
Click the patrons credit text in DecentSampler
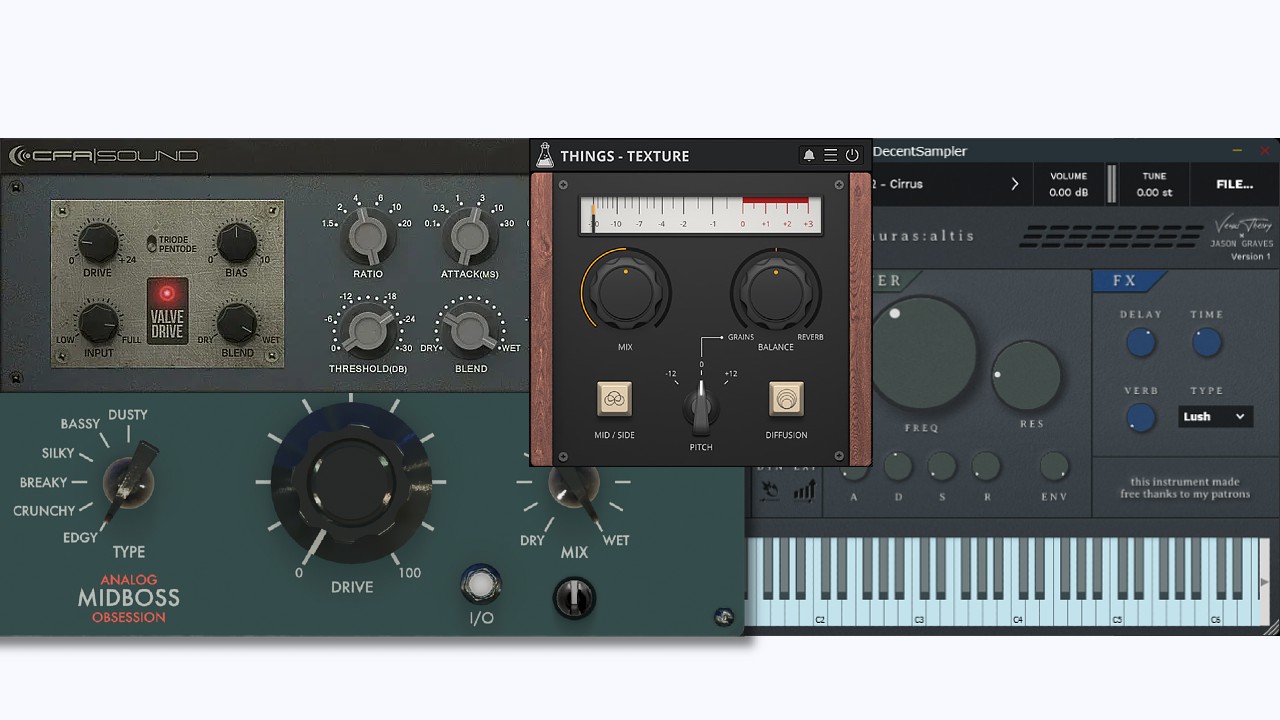click(x=1184, y=487)
